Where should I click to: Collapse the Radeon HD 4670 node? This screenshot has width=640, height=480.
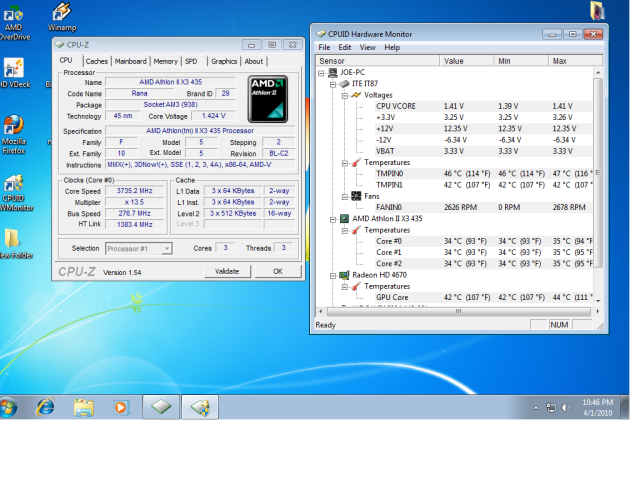coord(331,274)
